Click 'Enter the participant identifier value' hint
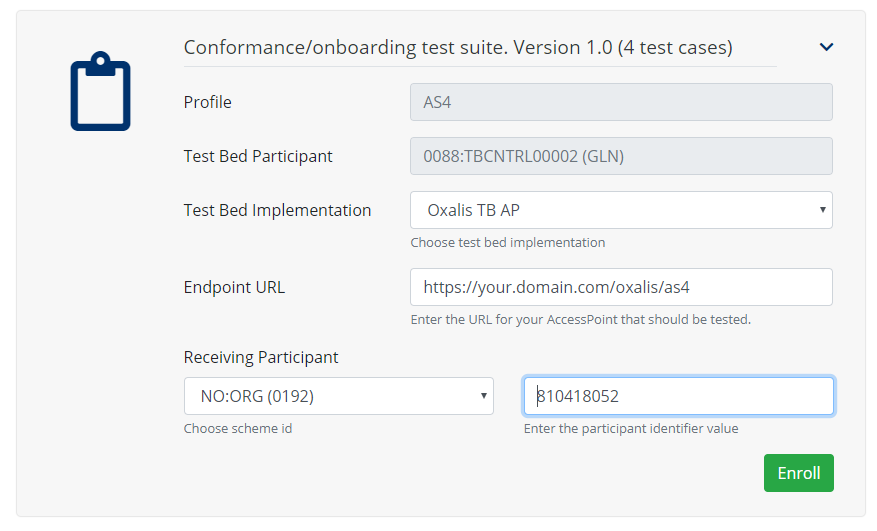 pos(631,429)
